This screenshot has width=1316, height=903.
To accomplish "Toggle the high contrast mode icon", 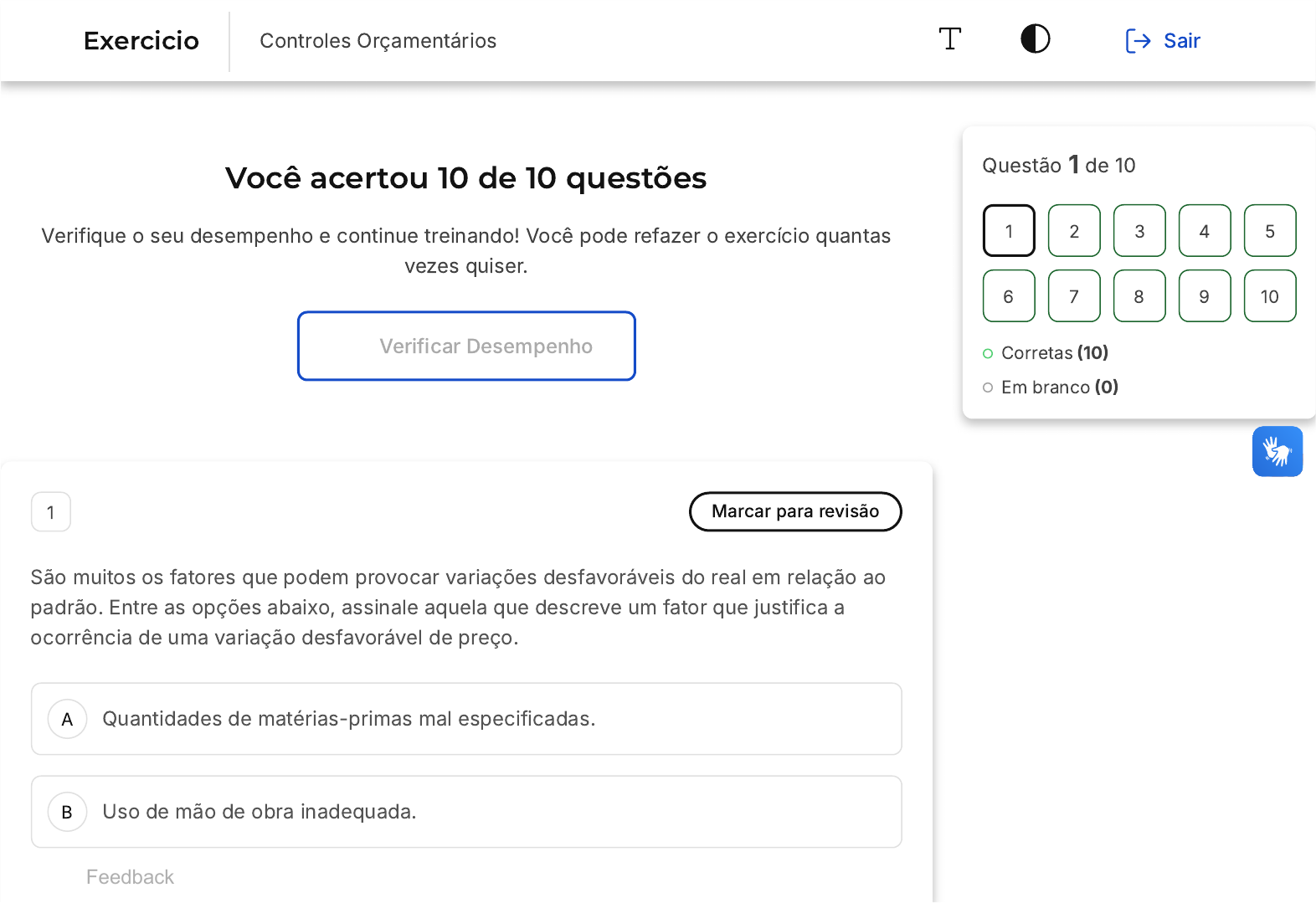I will tap(1035, 39).
